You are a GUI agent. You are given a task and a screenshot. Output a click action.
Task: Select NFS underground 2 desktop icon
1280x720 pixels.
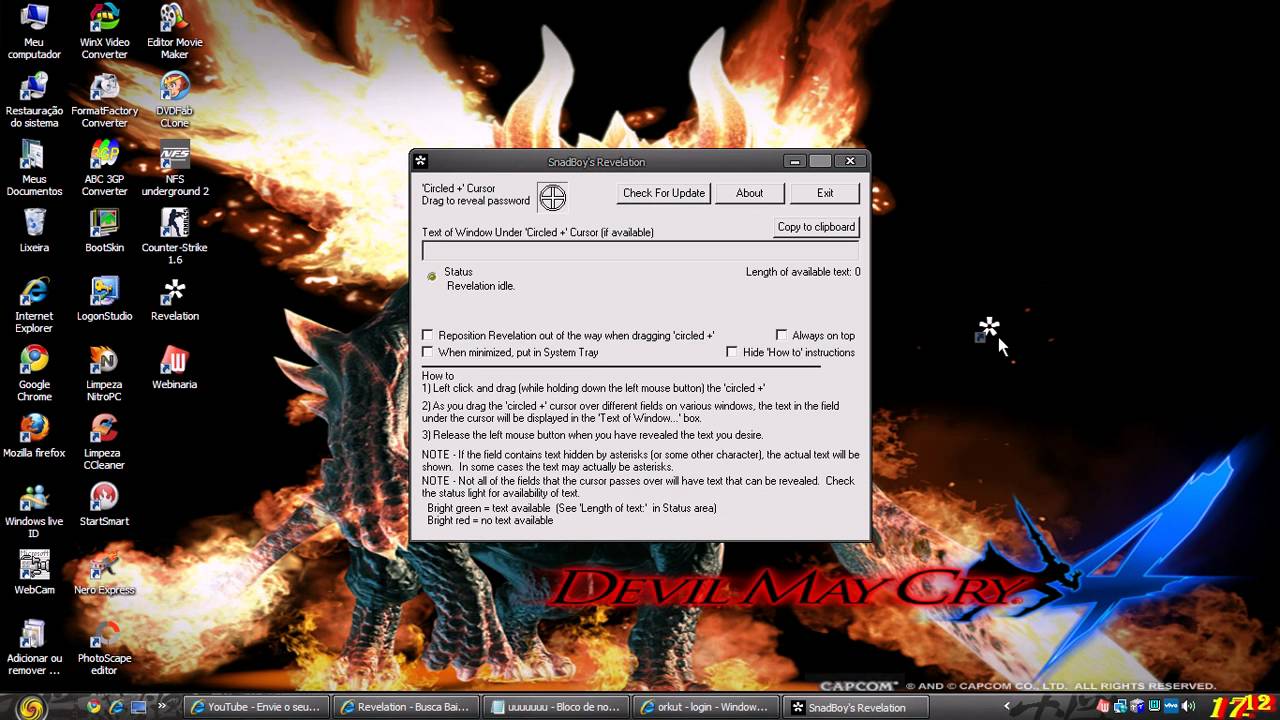tap(174, 168)
